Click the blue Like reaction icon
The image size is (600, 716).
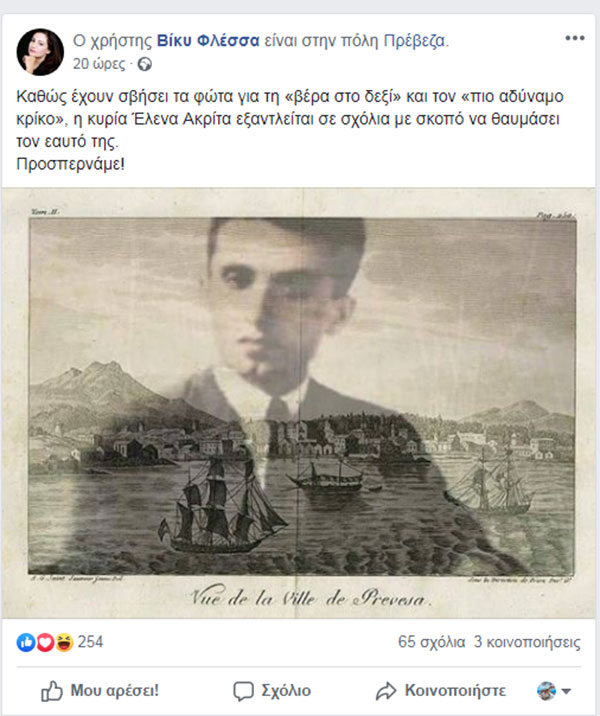(26, 642)
